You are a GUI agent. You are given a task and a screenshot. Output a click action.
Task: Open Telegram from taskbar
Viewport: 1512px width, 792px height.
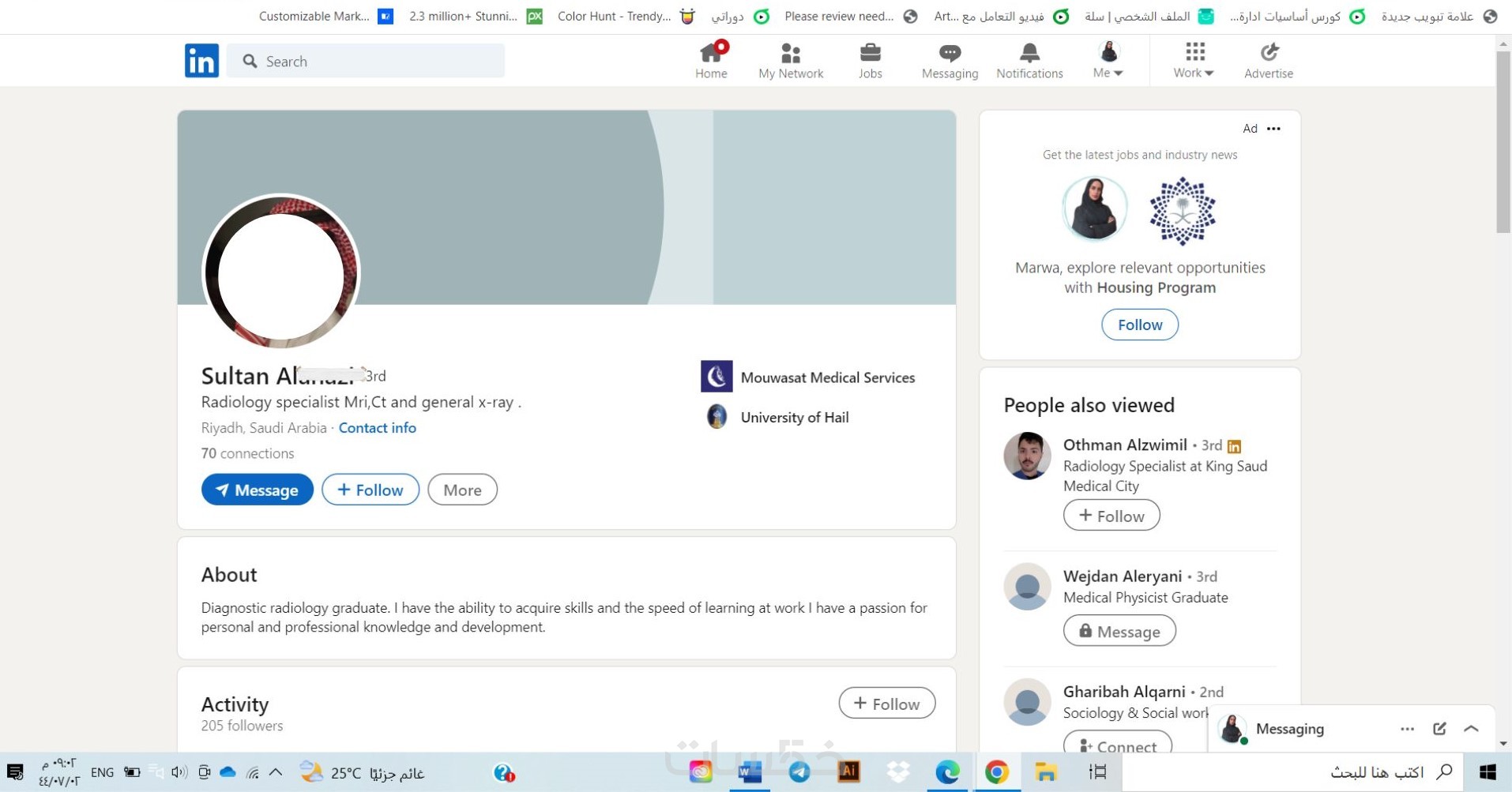(799, 772)
